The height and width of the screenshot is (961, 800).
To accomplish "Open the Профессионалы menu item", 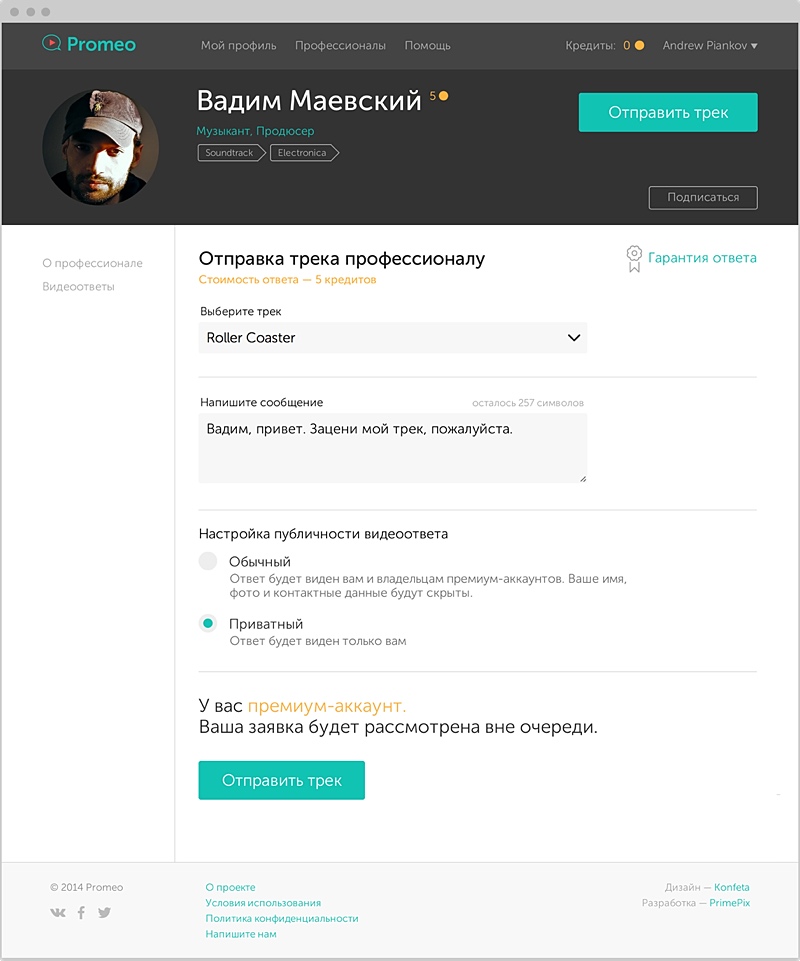I will click(340, 45).
